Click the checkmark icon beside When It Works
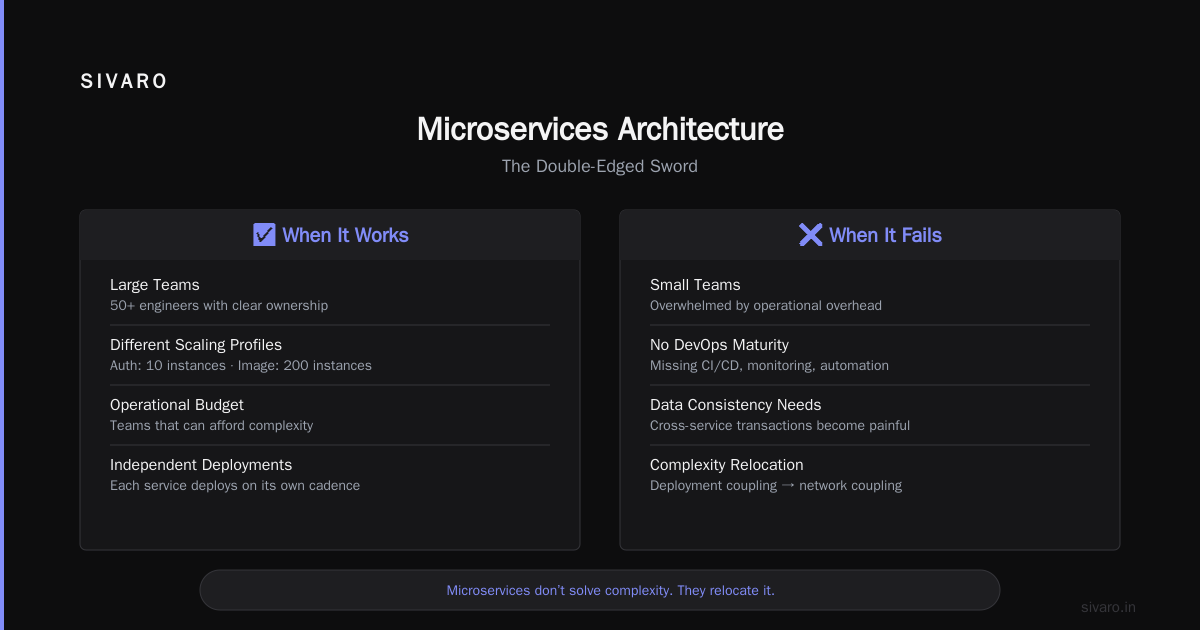1200x630 pixels. click(264, 235)
